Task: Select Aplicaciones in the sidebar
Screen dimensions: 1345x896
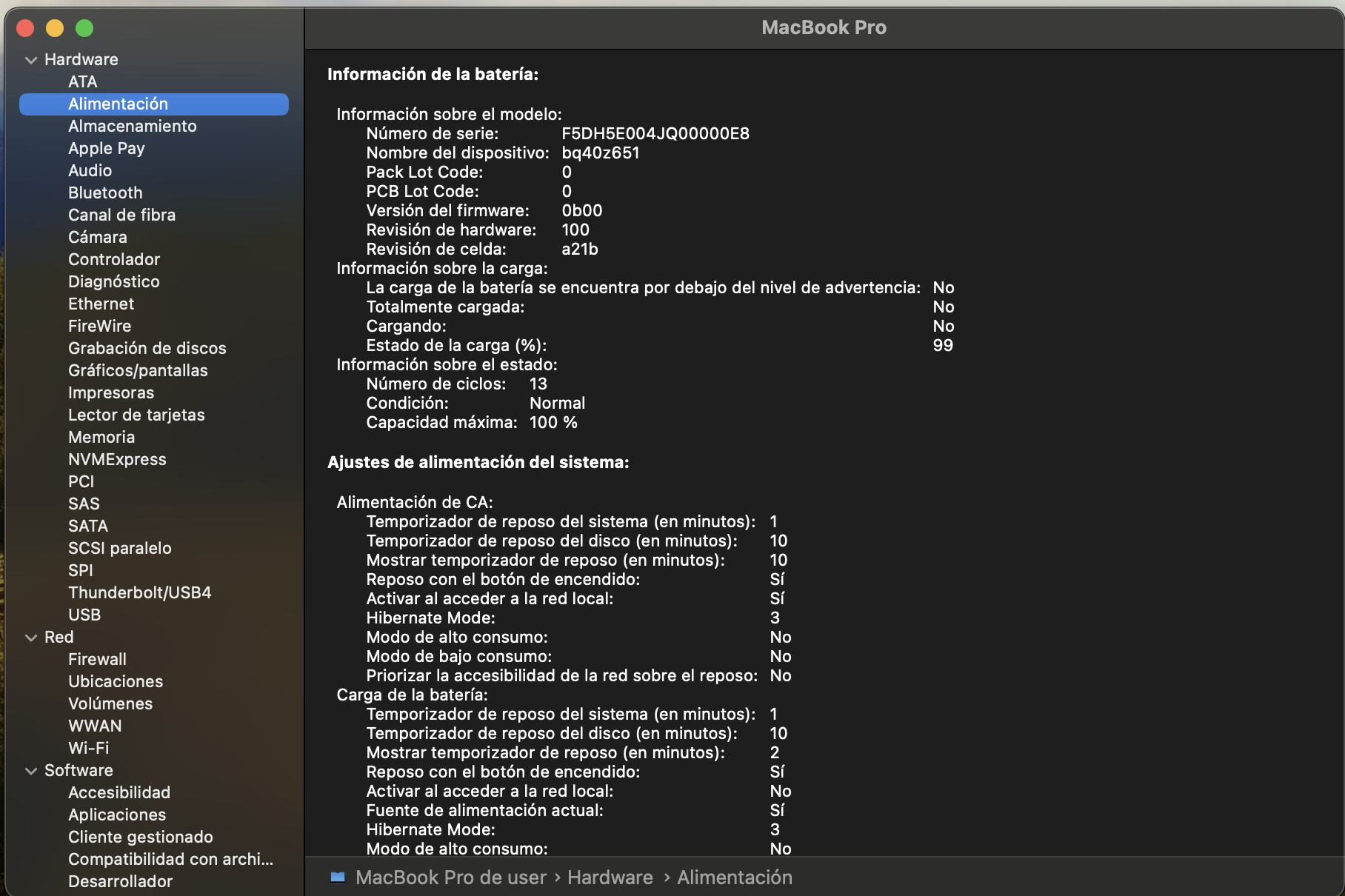Action: [x=117, y=815]
